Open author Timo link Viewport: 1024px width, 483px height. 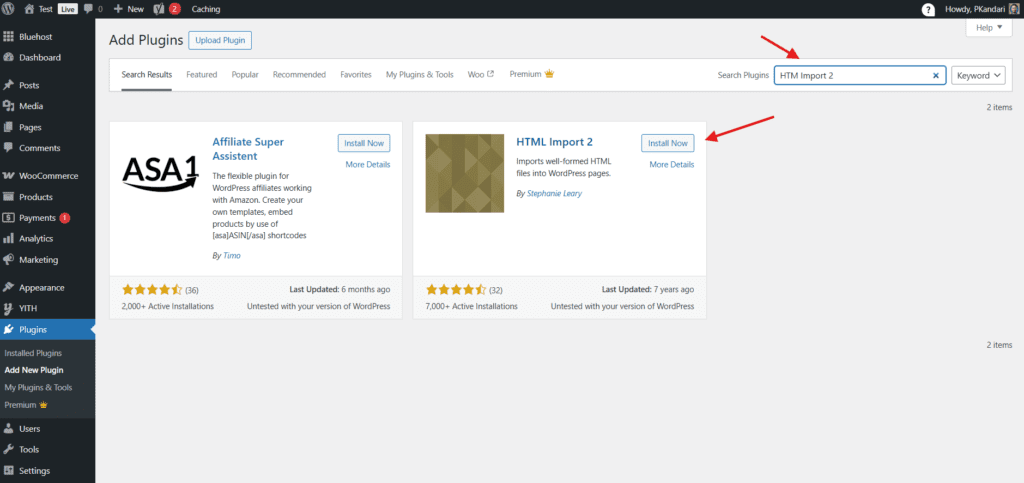click(x=232, y=256)
